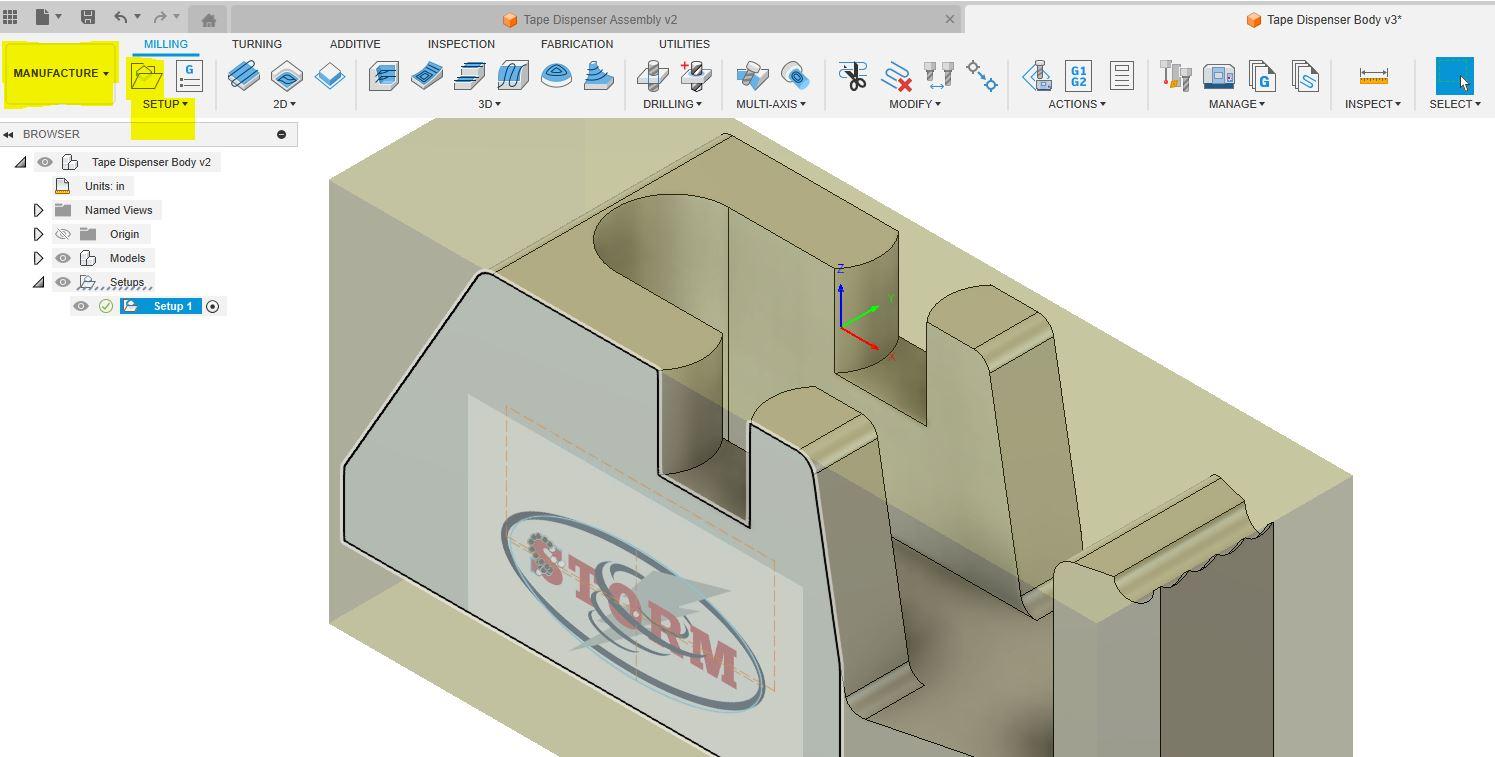Image resolution: width=1495 pixels, height=757 pixels.
Task: Show the hidden Origin folder
Action: [x=63, y=234]
